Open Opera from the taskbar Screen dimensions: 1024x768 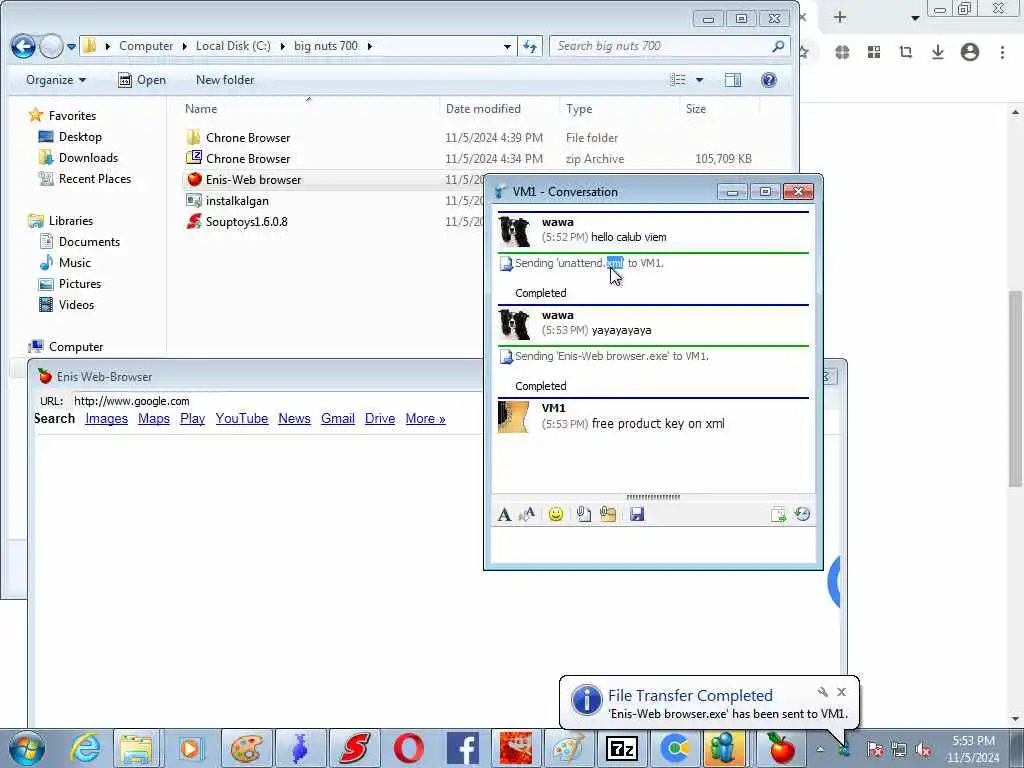click(x=409, y=748)
